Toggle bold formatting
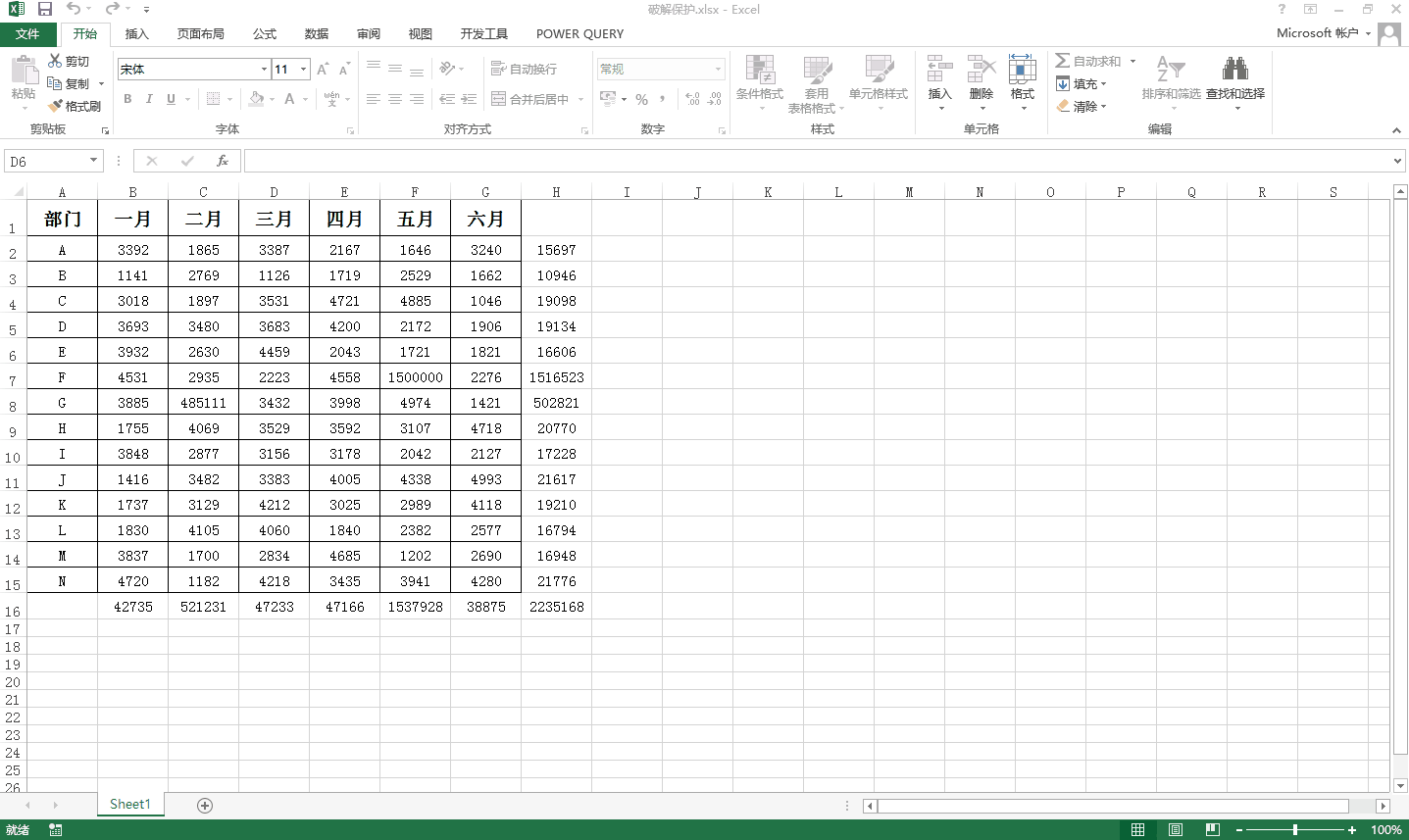Viewport: 1409px width, 840px height. click(127, 99)
